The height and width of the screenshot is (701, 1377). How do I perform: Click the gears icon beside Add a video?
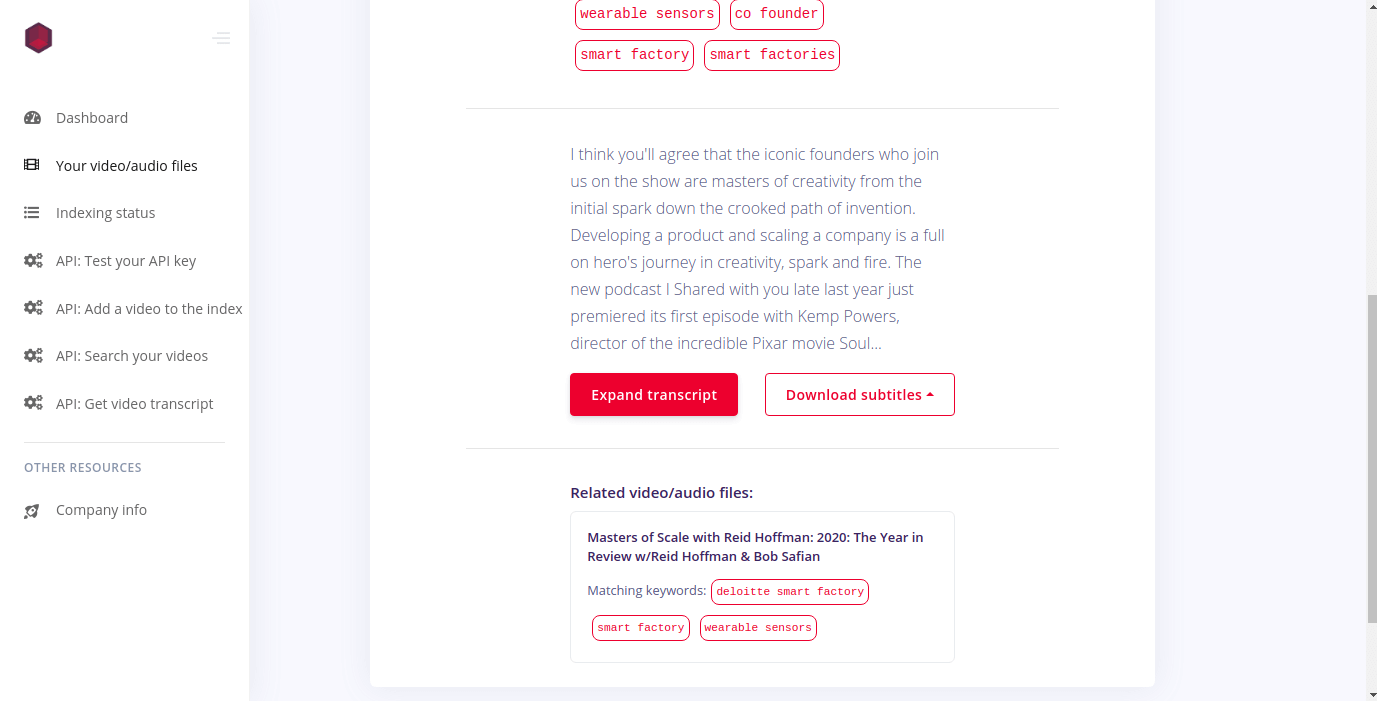(33, 309)
